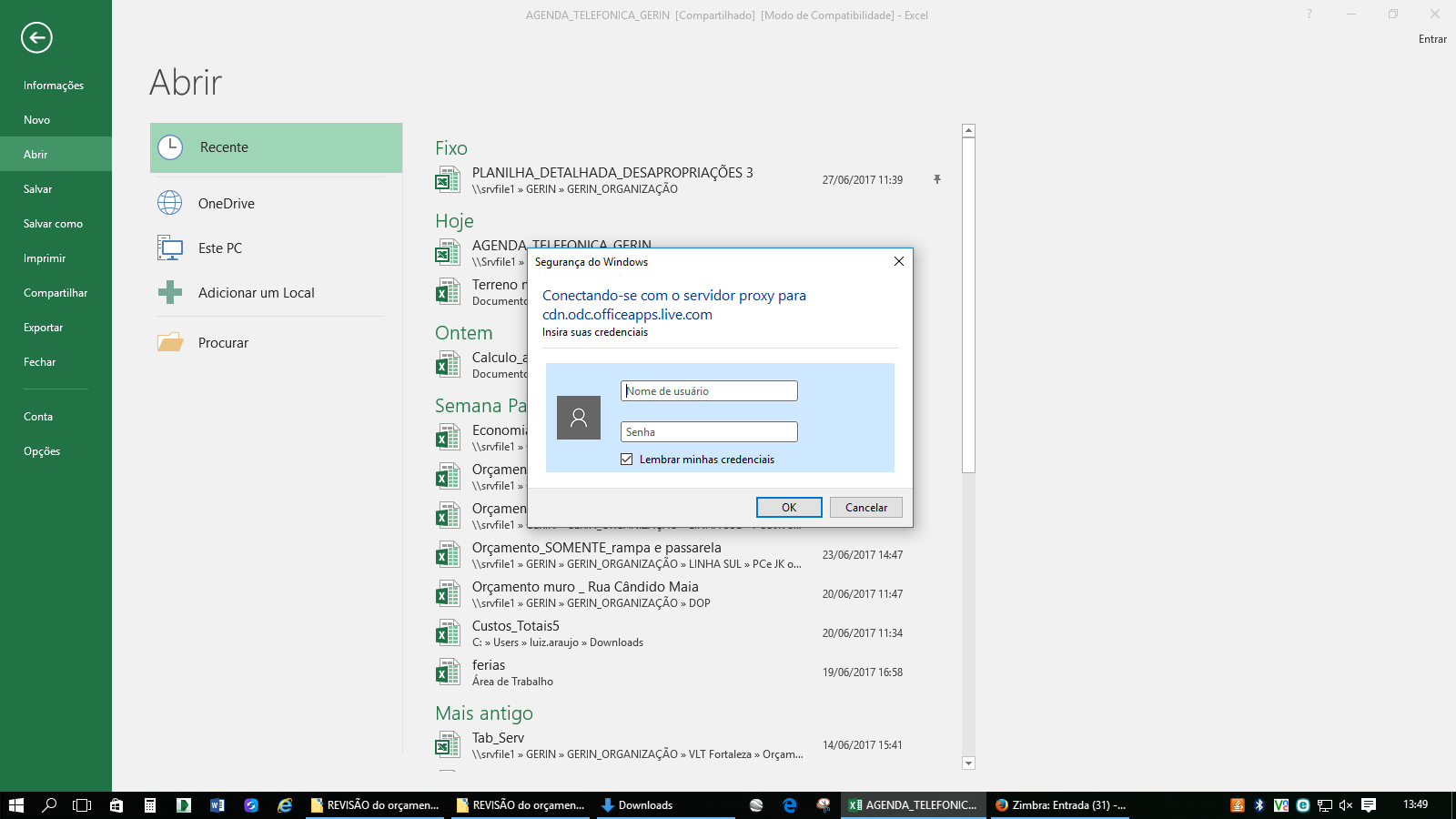Select the OneDrive location
This screenshot has width=1456, height=819.
[x=276, y=203]
